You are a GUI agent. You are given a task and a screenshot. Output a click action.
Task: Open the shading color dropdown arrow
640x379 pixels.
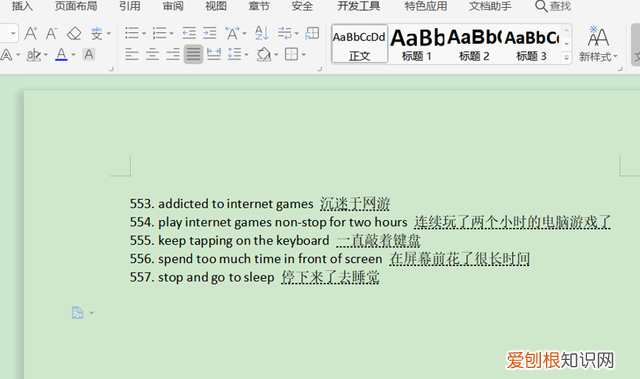(276, 55)
